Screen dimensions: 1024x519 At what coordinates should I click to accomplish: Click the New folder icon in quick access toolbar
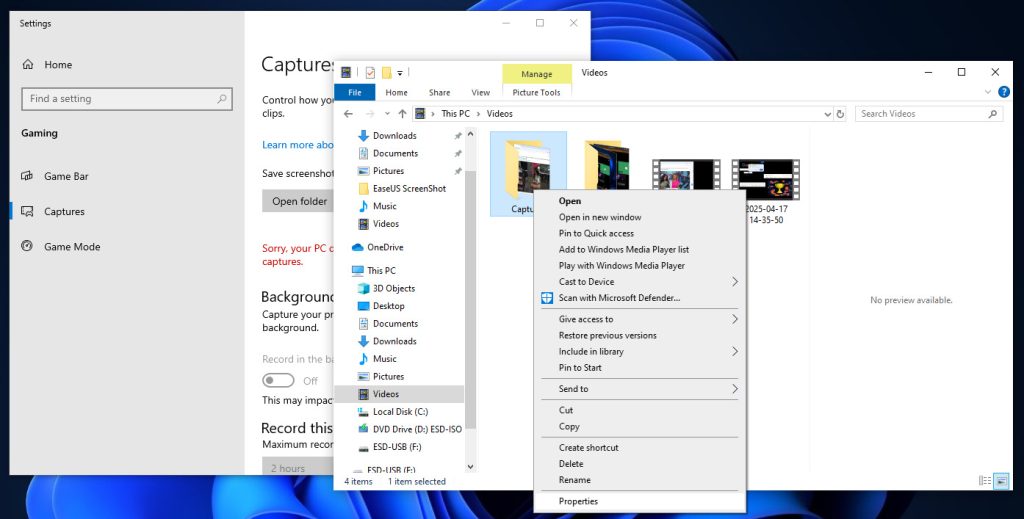[387, 72]
